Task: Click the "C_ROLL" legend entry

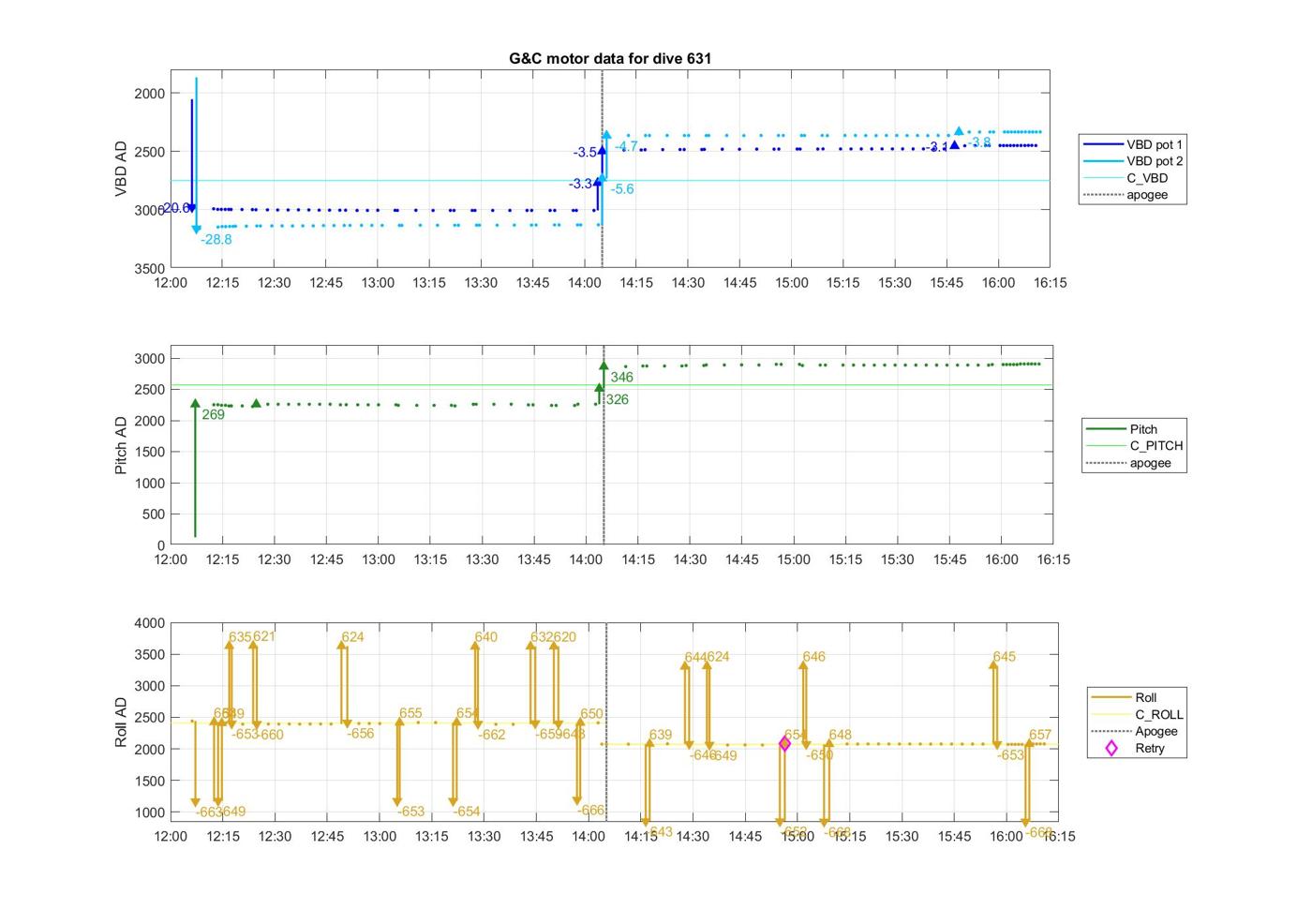Action: 1138,714
